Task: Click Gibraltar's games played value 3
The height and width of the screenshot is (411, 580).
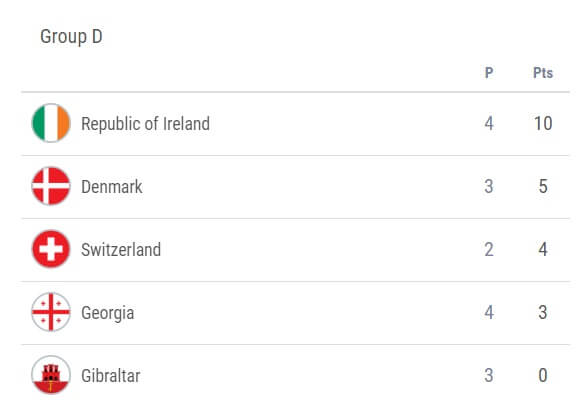Action: click(x=489, y=375)
